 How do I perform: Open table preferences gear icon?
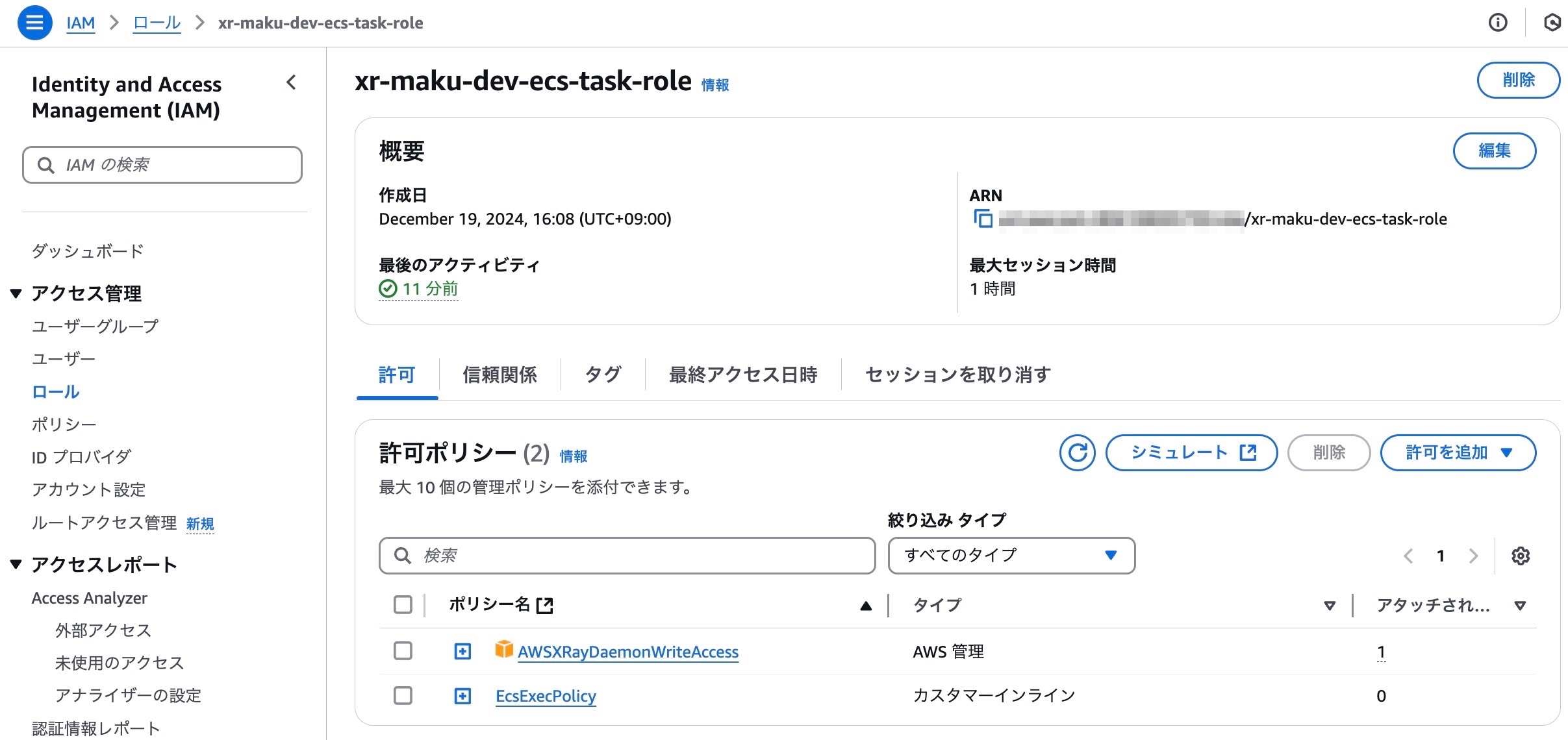1520,556
